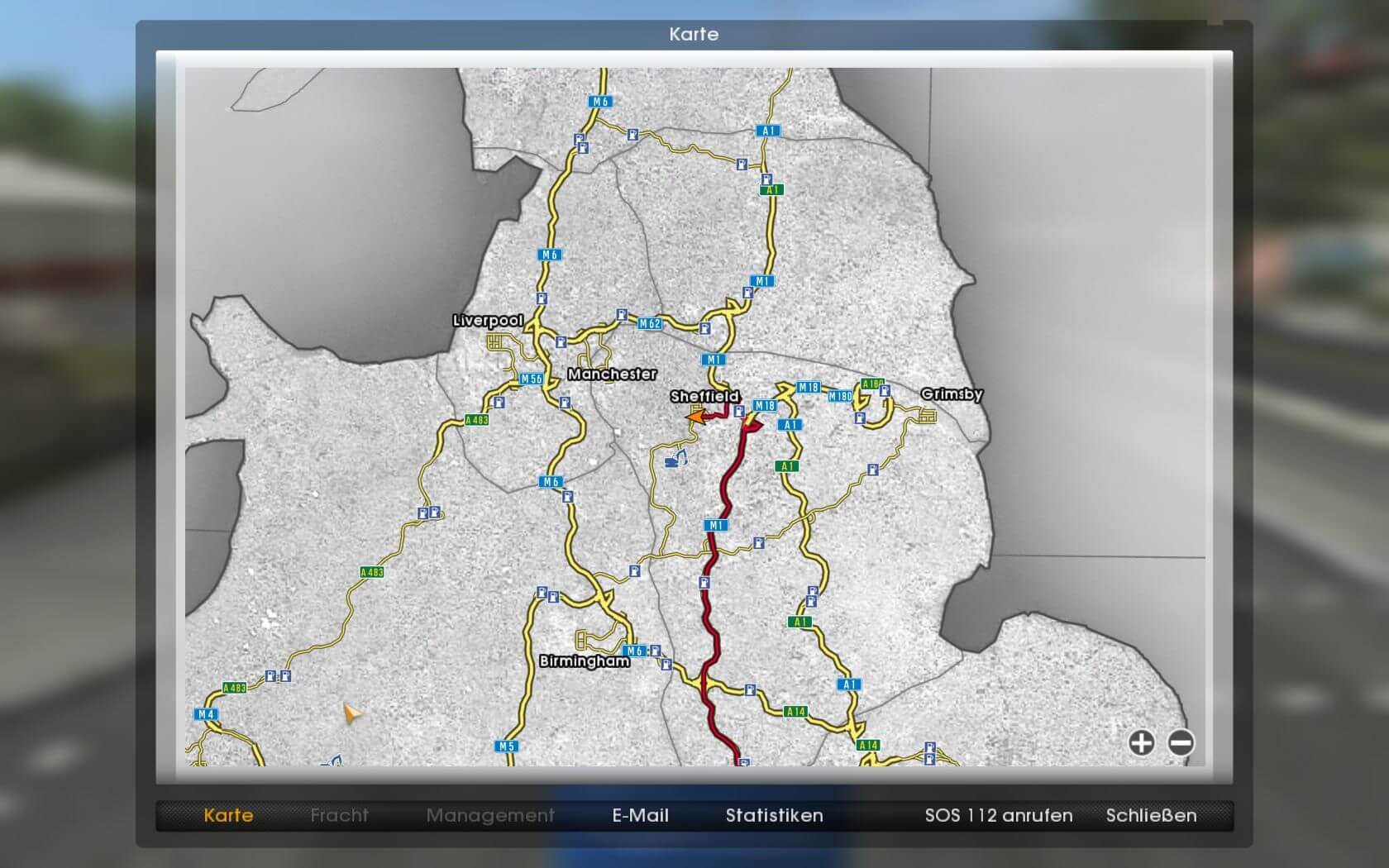This screenshot has height=868, width=1389.
Task: Click the Liverpool city label
Action: (488, 320)
